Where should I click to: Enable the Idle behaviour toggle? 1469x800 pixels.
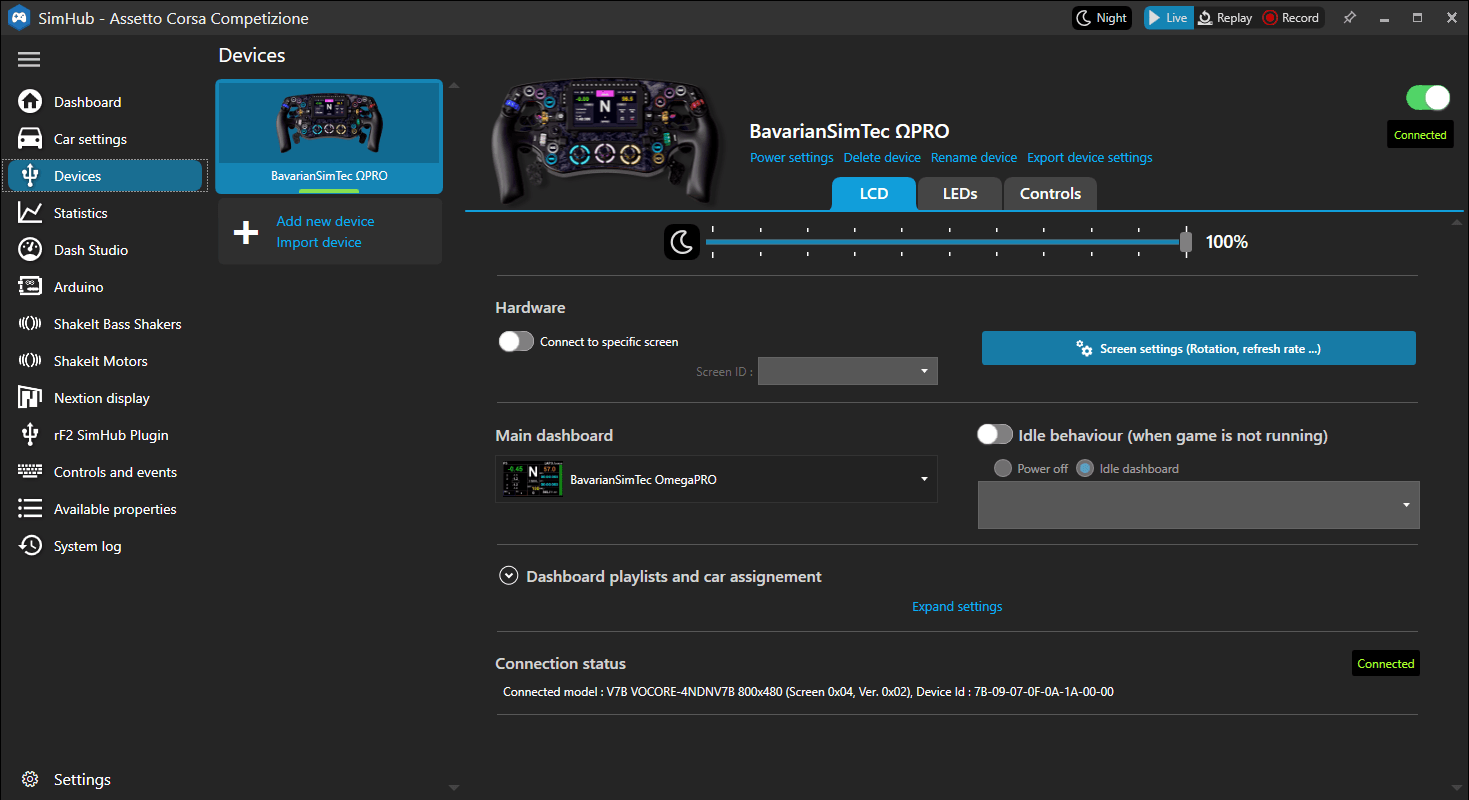[x=995, y=435]
